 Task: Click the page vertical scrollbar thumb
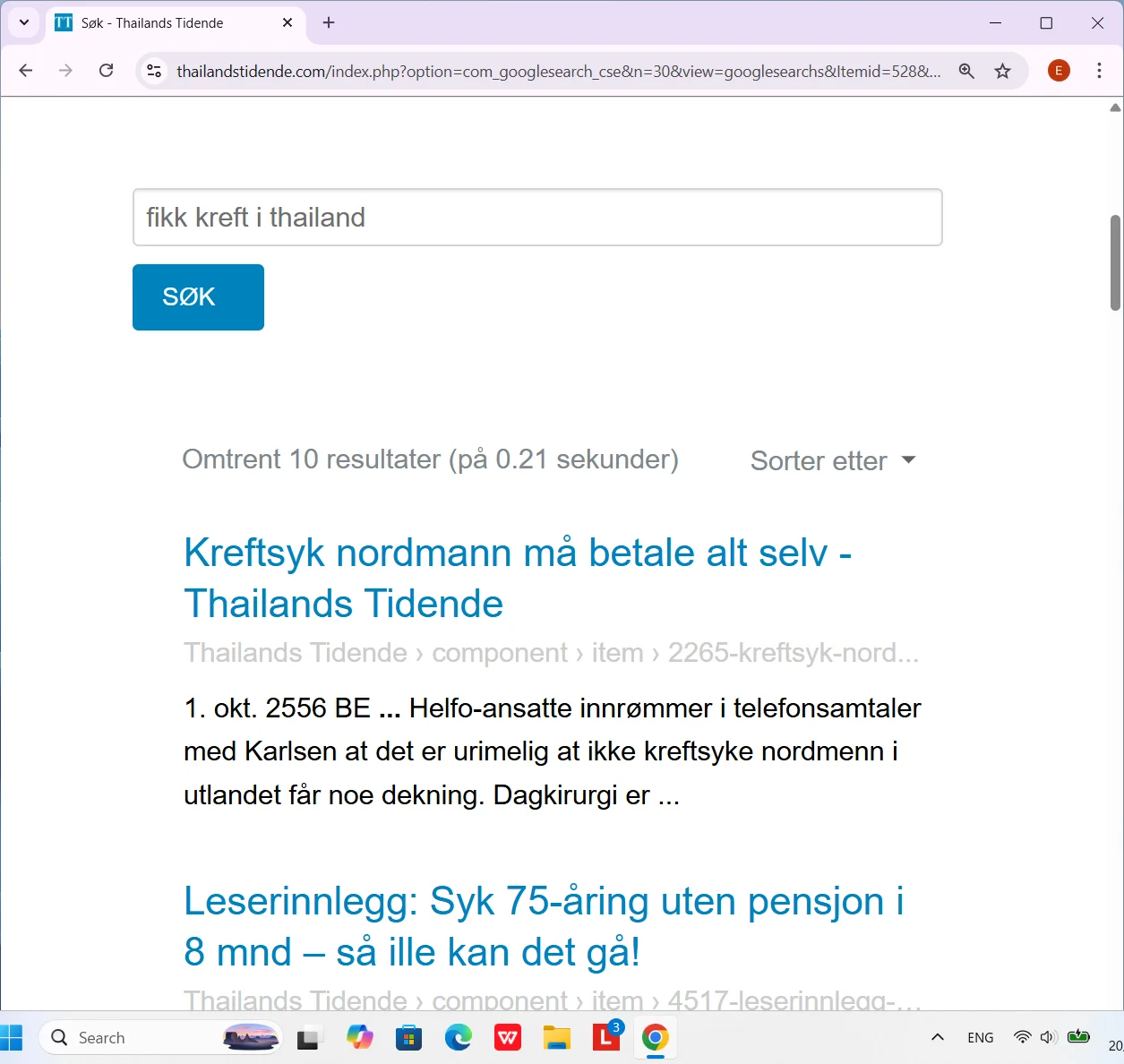(x=1115, y=262)
